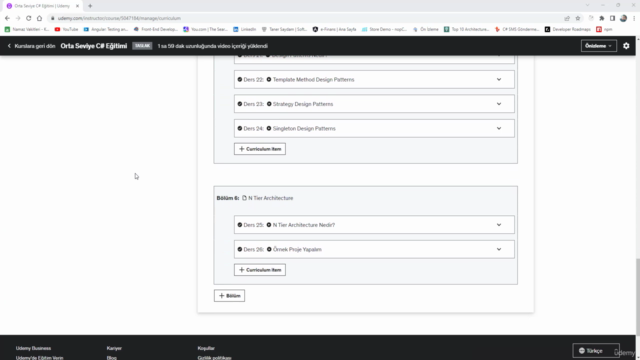Open the browser extensions puzzle icon
Viewport: 640px width, 360px height.
[x=602, y=18]
